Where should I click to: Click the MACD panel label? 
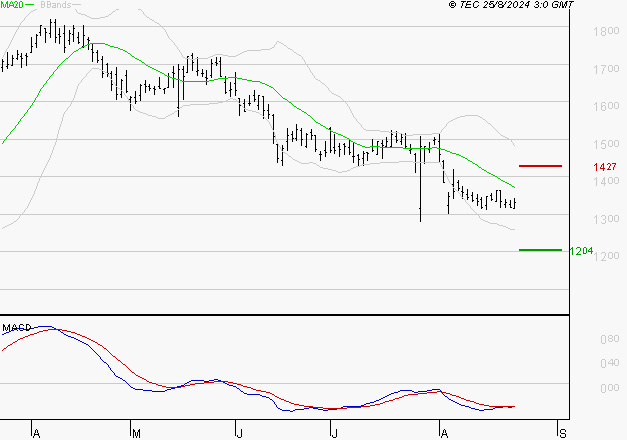tap(17, 328)
